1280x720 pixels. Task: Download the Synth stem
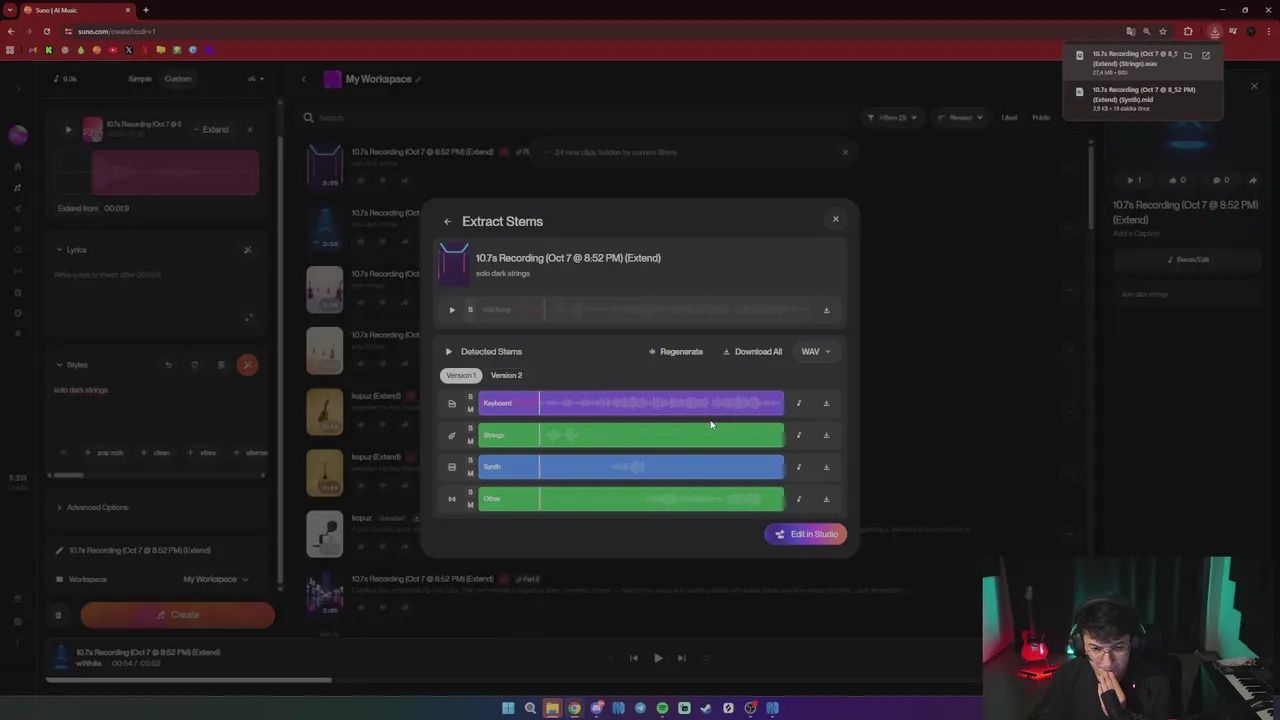point(826,467)
